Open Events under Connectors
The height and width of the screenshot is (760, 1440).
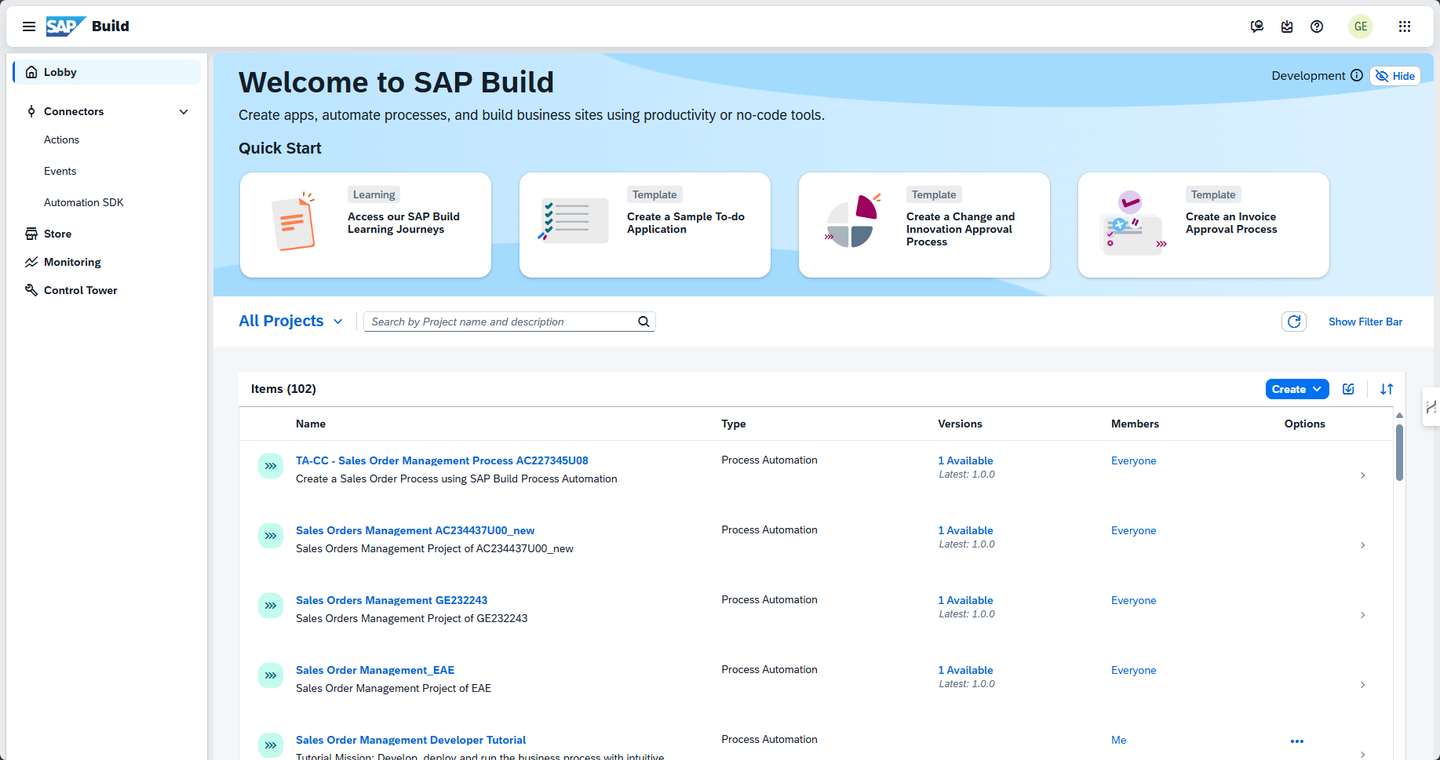click(60, 171)
